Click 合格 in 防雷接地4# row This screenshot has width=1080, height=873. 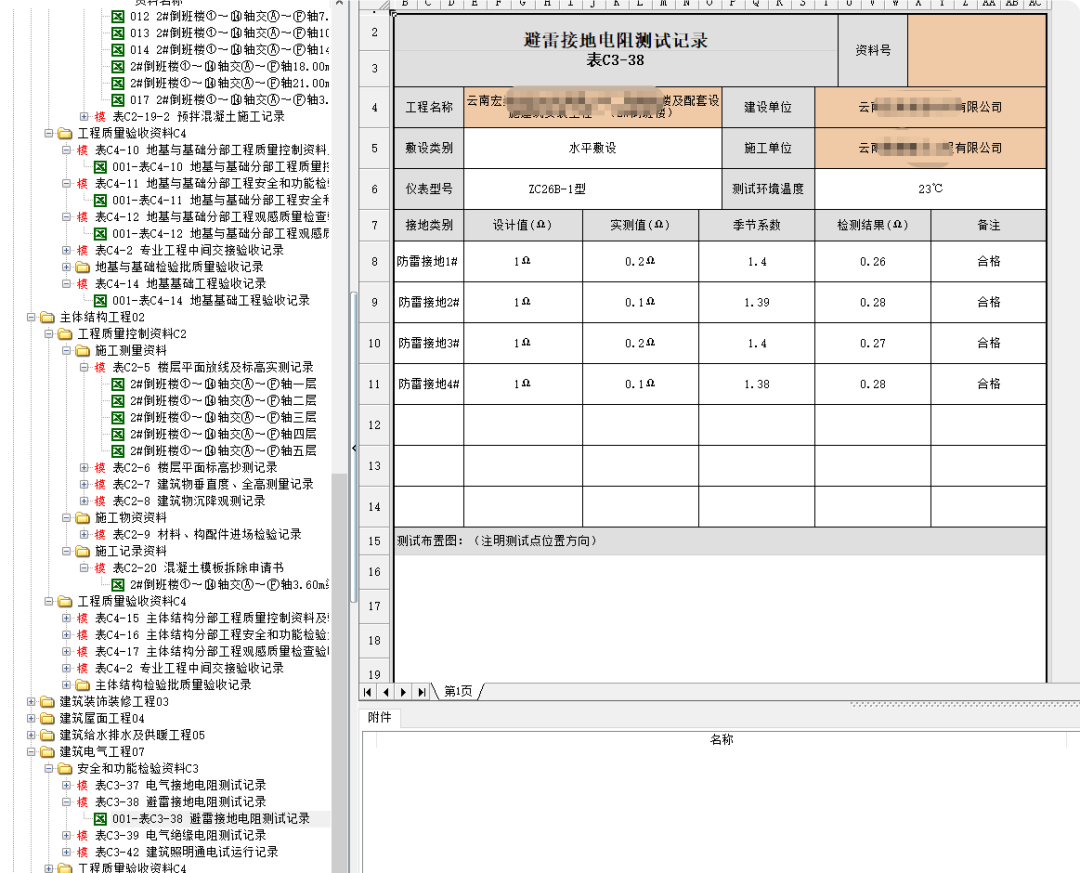click(988, 384)
